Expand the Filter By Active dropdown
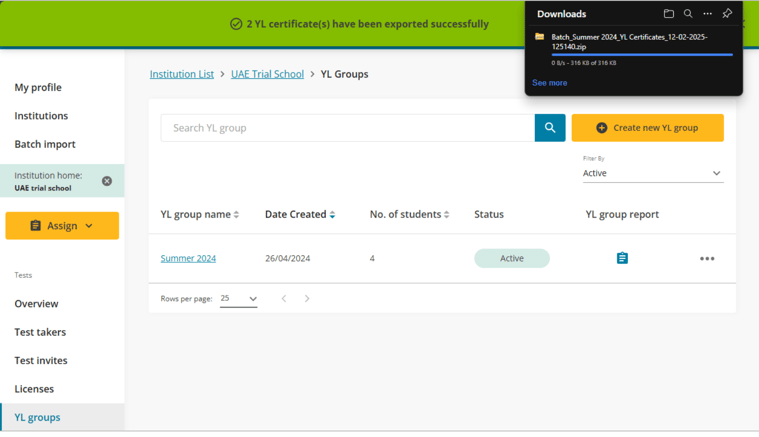 652,173
